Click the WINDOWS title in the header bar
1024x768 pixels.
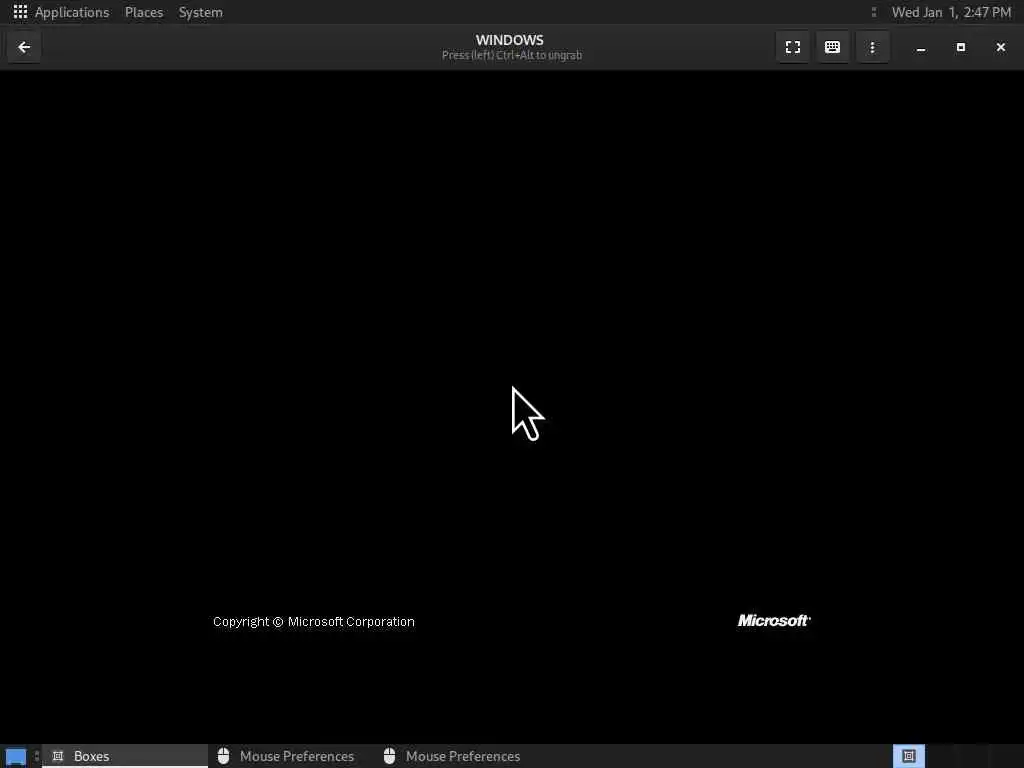coord(509,40)
